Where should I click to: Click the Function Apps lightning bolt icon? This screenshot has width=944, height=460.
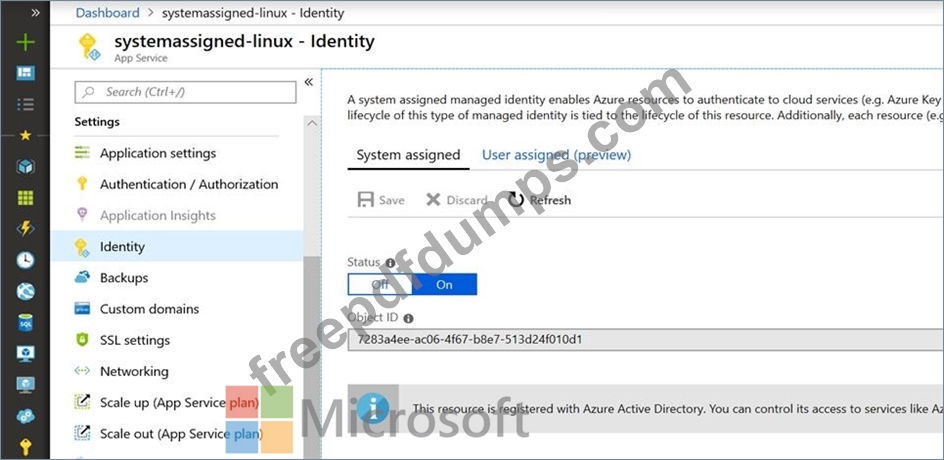pos(26,229)
